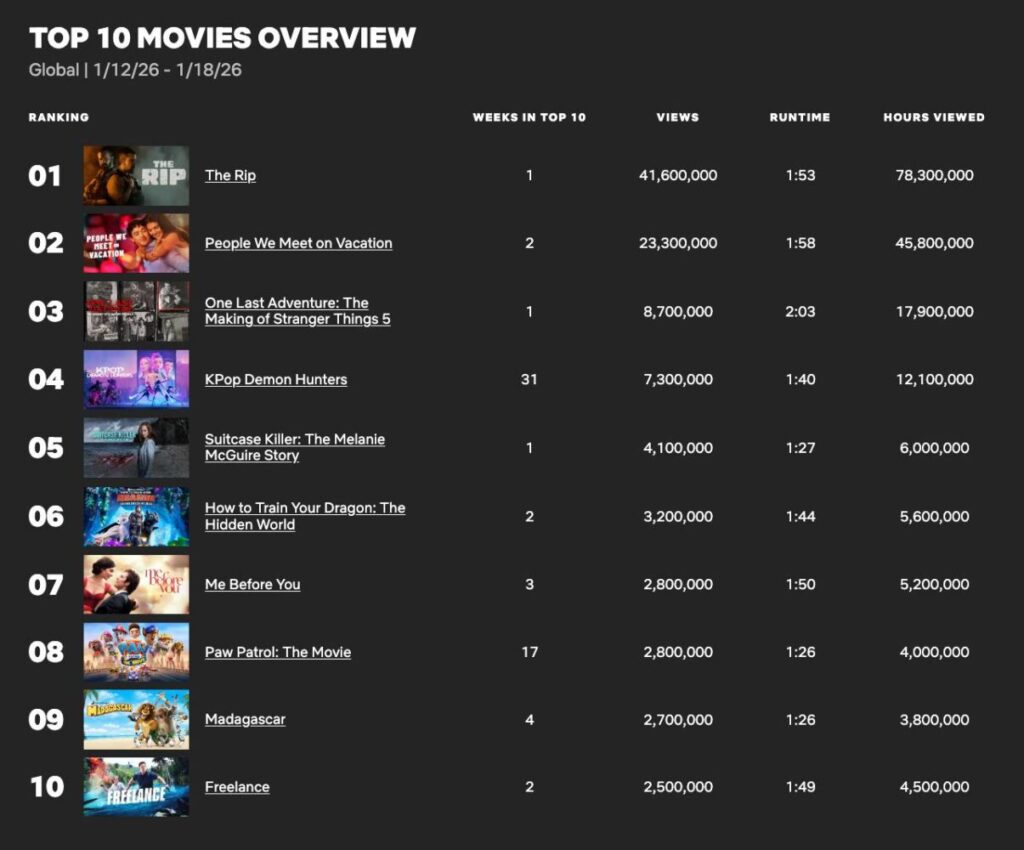
Task: Open The Rip movie poster thumbnail
Action: pos(136,176)
